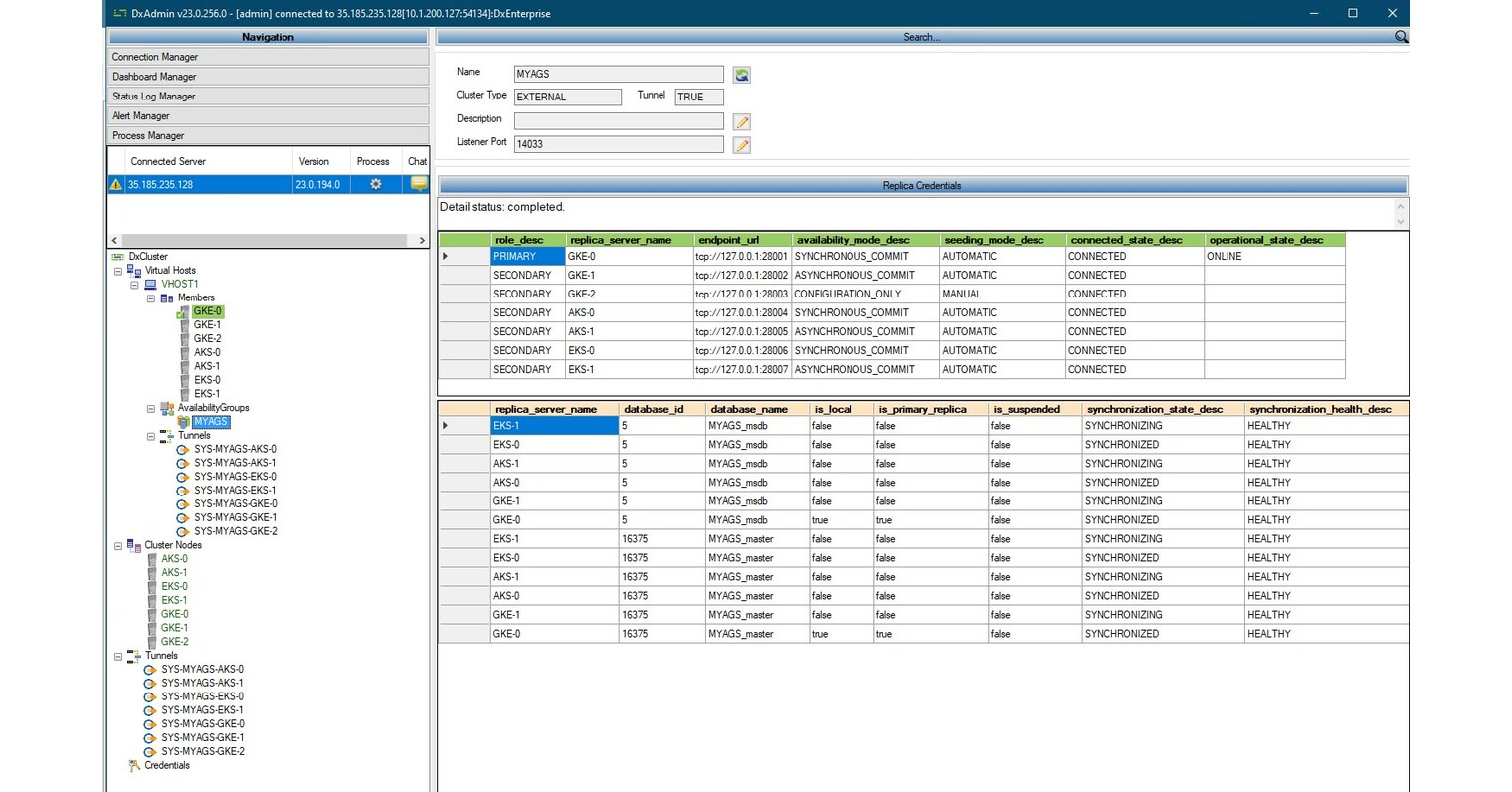This screenshot has height=792, width=1512.
Task: Open the process gear icon for 35.185.235.128
Action: [373, 184]
